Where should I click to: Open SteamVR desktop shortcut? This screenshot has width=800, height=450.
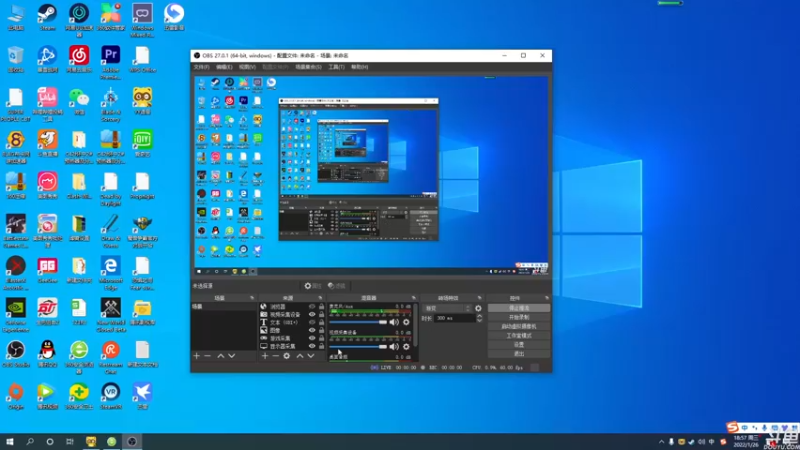[x=111, y=396]
